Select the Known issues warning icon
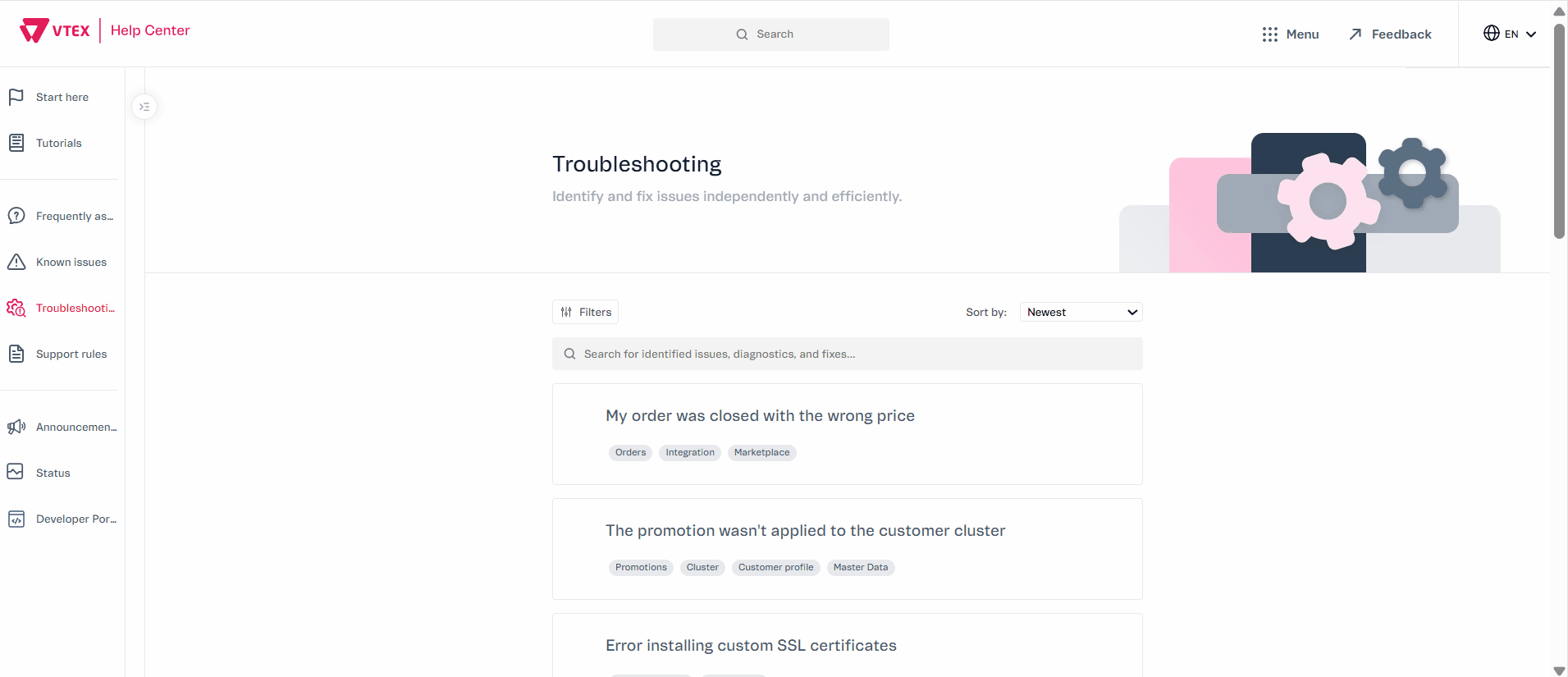The height and width of the screenshot is (677, 1568). pos(16,262)
